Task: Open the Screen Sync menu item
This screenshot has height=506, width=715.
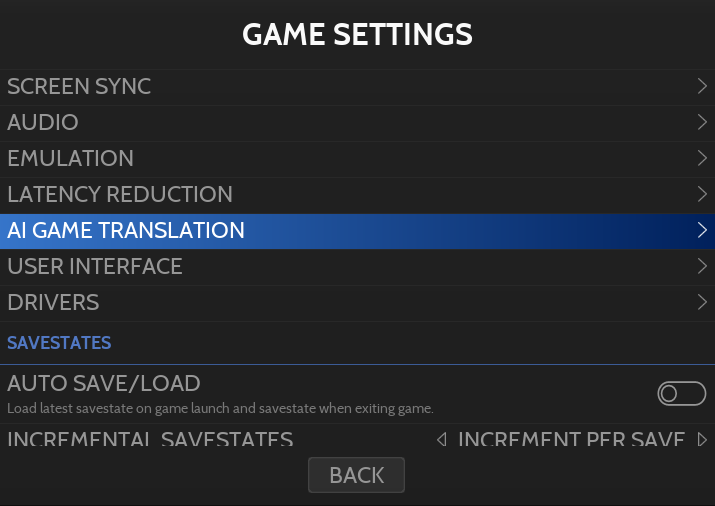Action: 79,86
